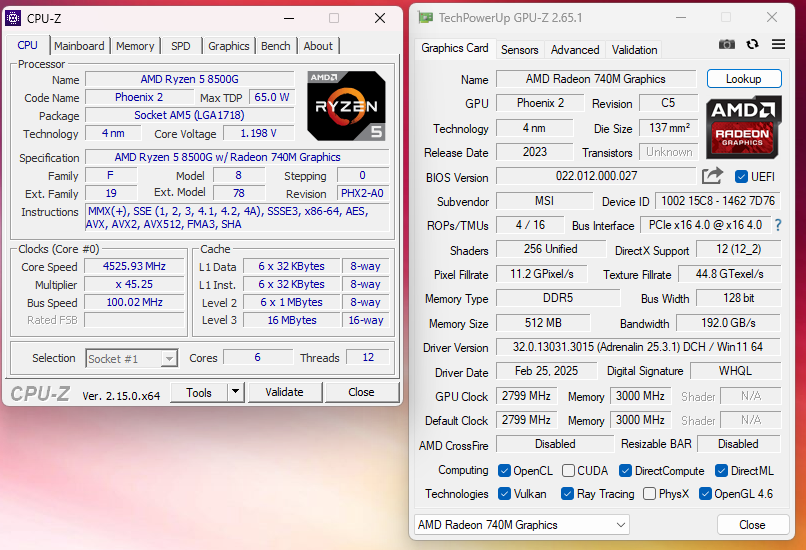
Task: Open the SPD tab
Action: tap(180, 46)
